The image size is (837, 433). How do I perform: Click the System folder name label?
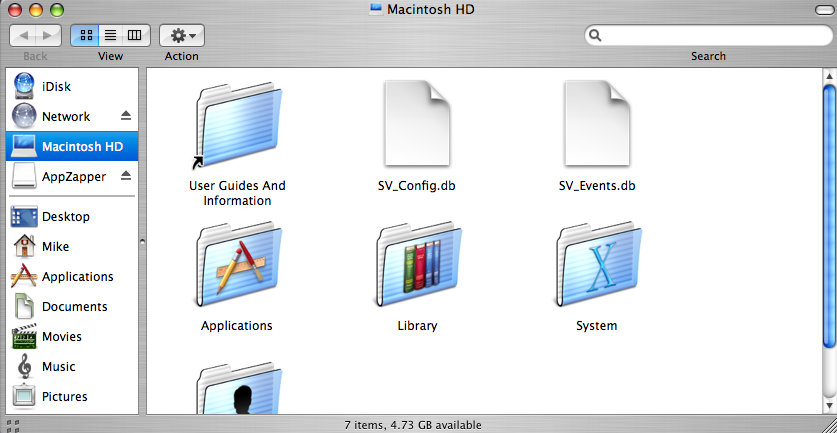[597, 325]
